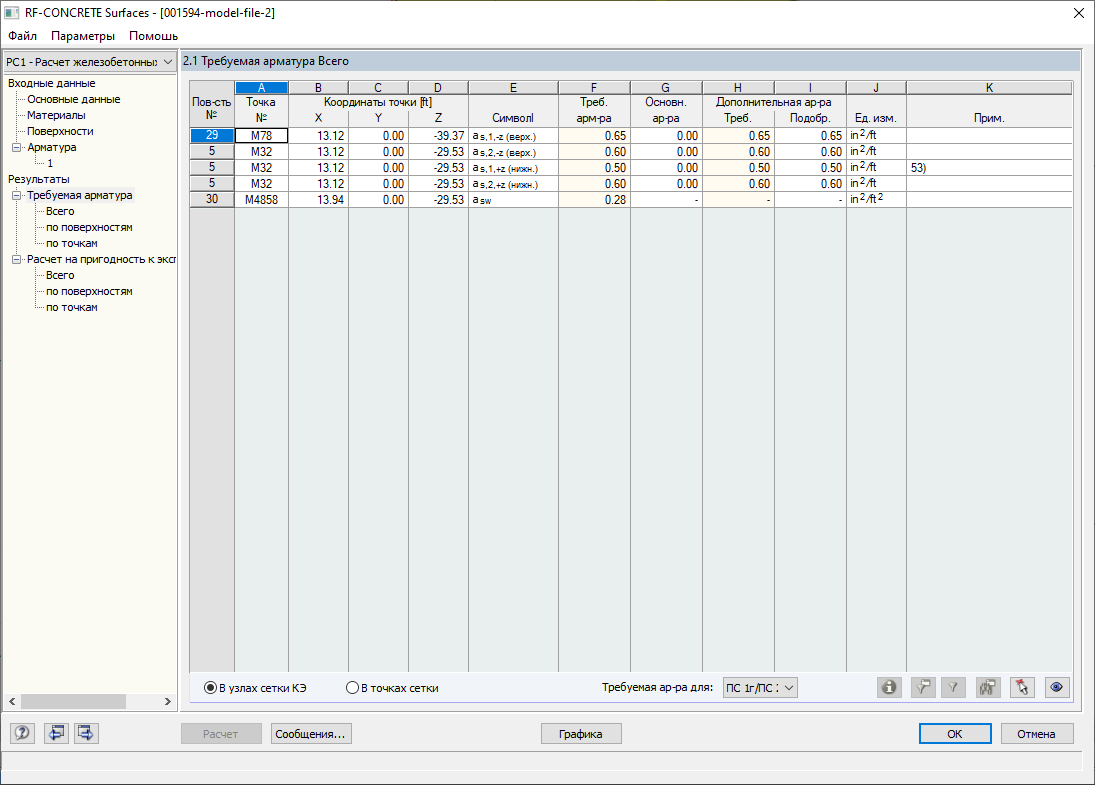This screenshot has width=1095, height=785.
Task: Select 'Материалы' in the tree
Action: click(56, 115)
